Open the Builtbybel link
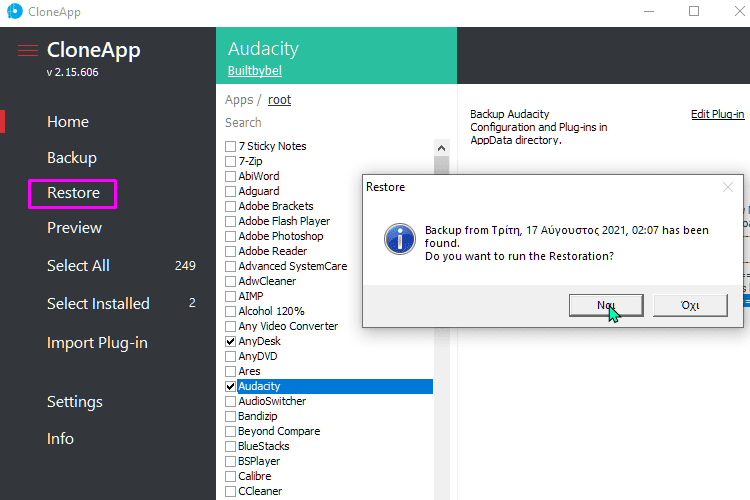Image resolution: width=750 pixels, height=500 pixels. pyautogui.click(x=254, y=71)
